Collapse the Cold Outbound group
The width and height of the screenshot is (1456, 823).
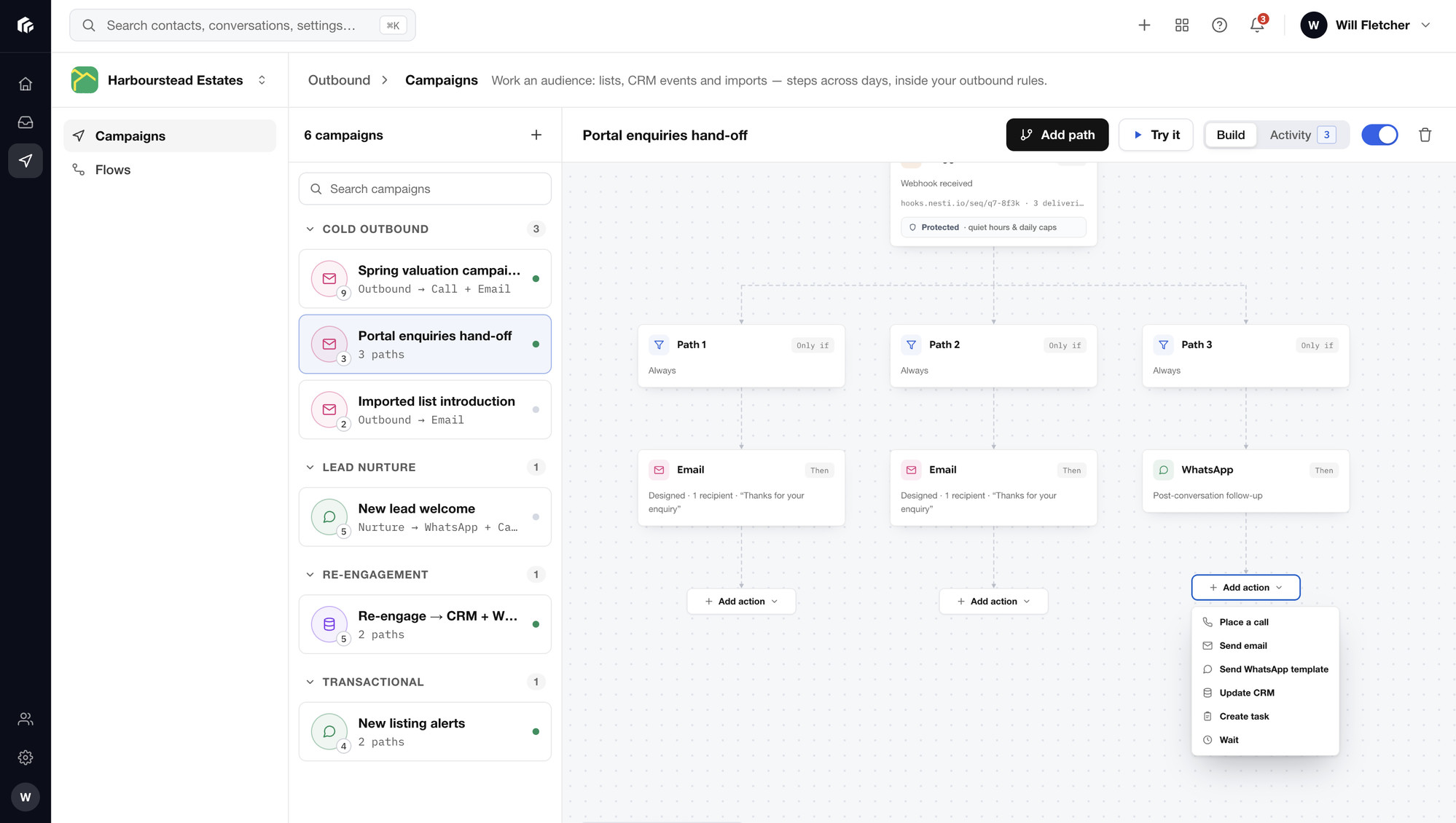tap(310, 229)
